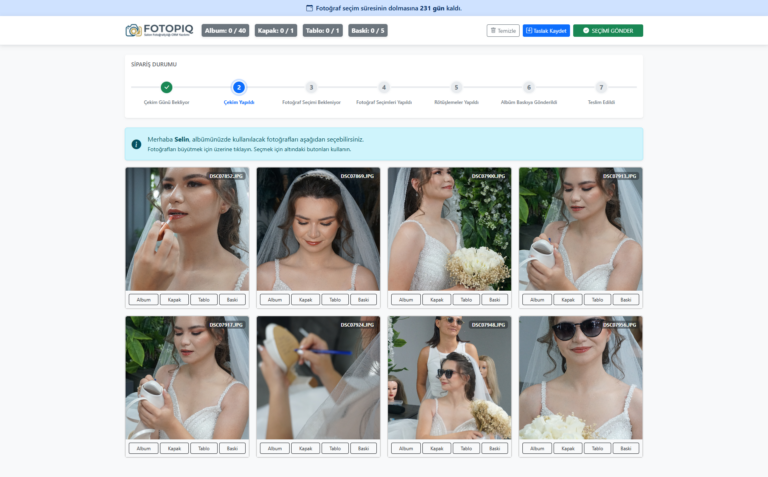
Task: Toggle 'Kapak' for photo DSC07869.JPG
Action: click(x=305, y=299)
